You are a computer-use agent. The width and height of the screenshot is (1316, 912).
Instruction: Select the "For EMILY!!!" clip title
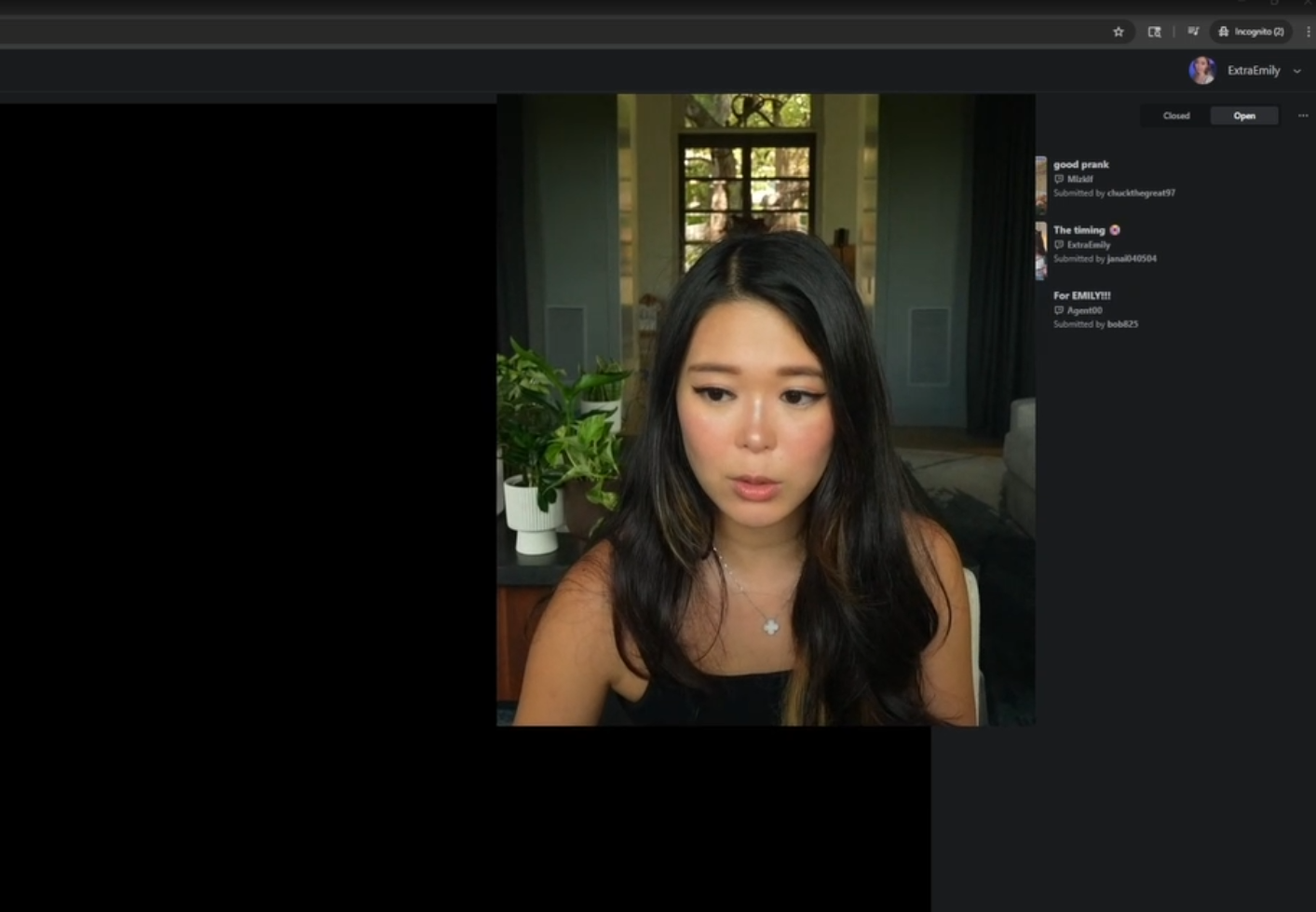pyautogui.click(x=1082, y=295)
